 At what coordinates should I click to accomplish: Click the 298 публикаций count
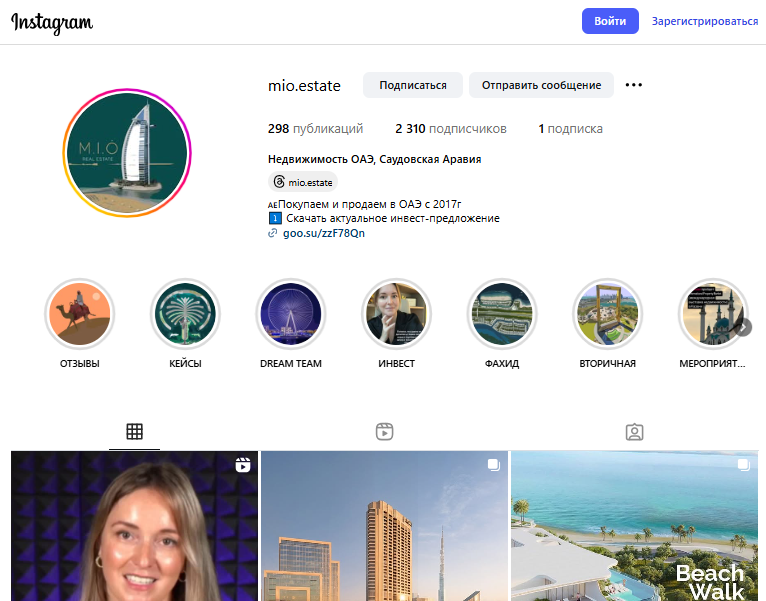[315, 129]
